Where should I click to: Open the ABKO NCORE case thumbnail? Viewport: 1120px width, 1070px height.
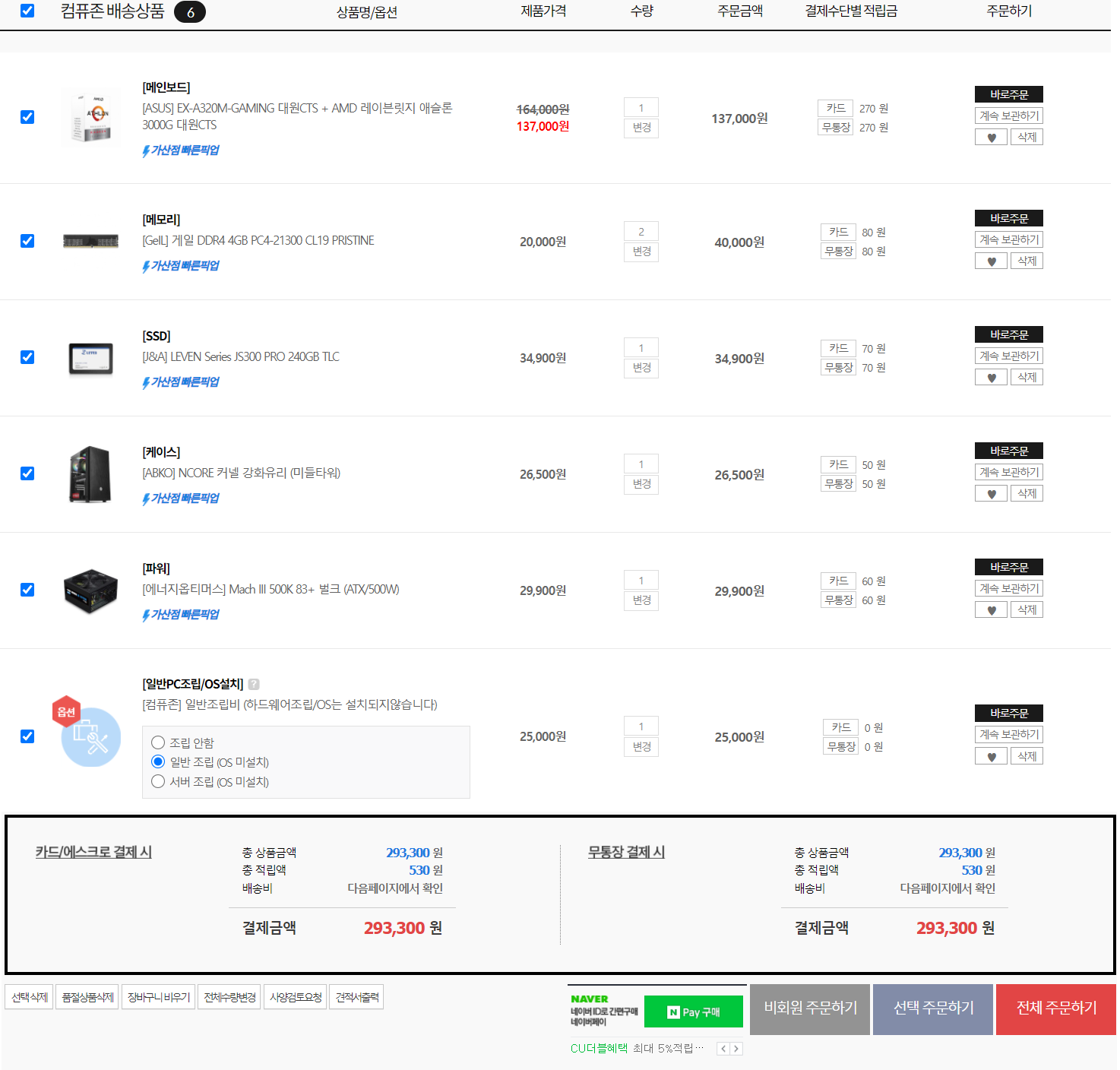coord(90,474)
